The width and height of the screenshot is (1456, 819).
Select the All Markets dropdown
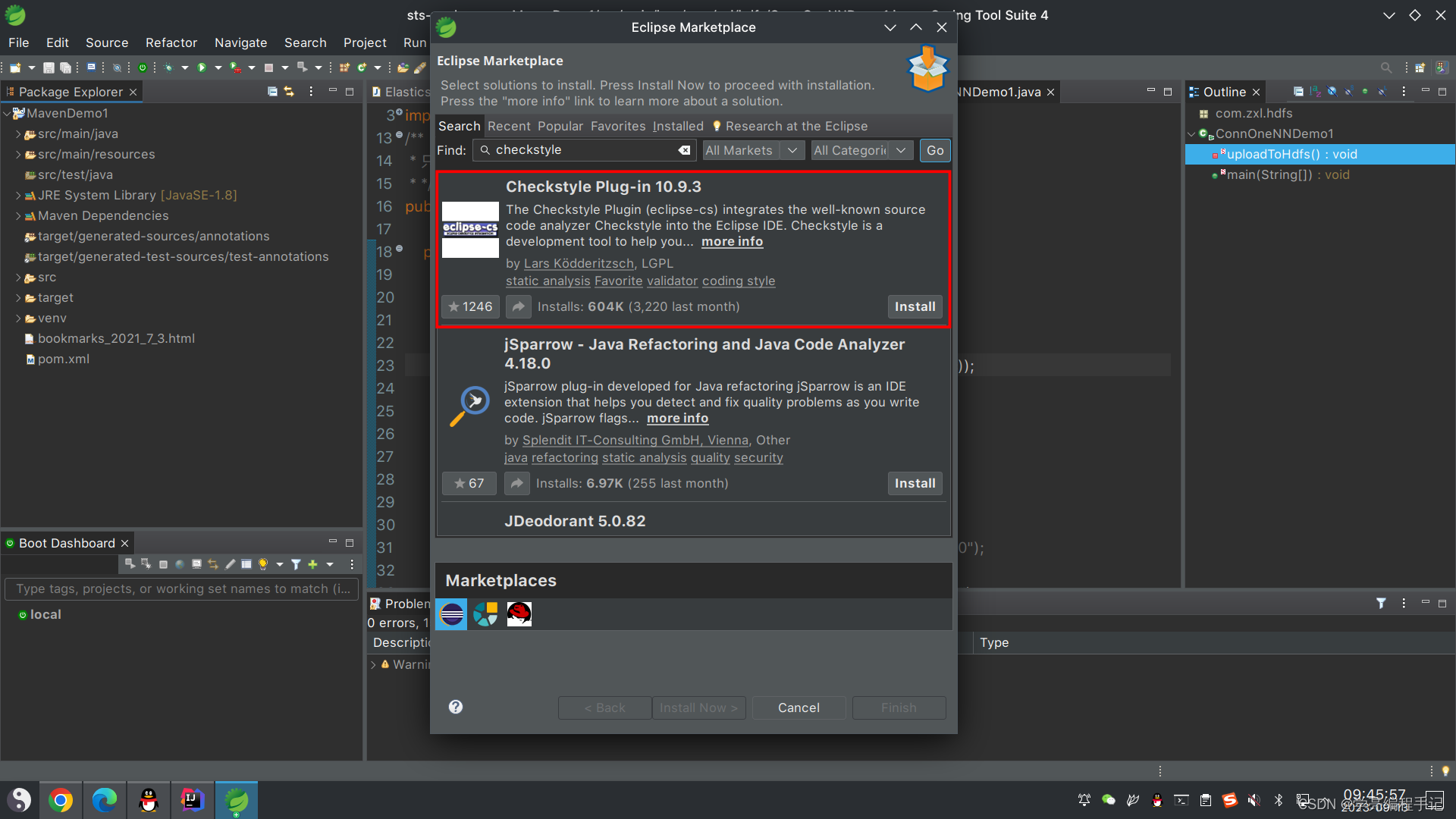pos(750,150)
